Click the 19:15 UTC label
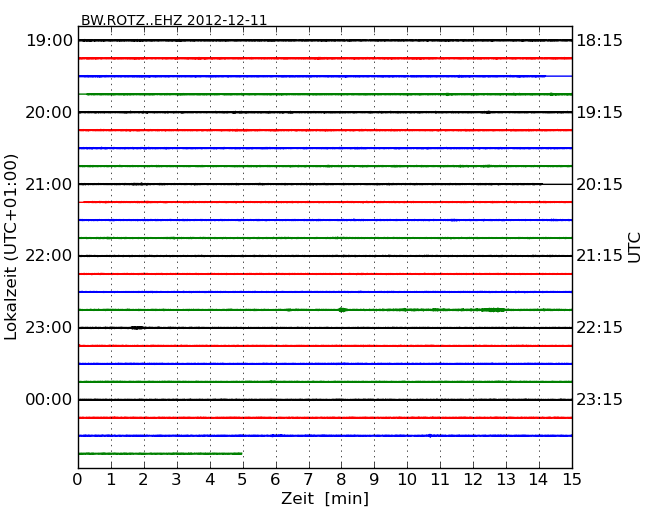 [x=599, y=112]
